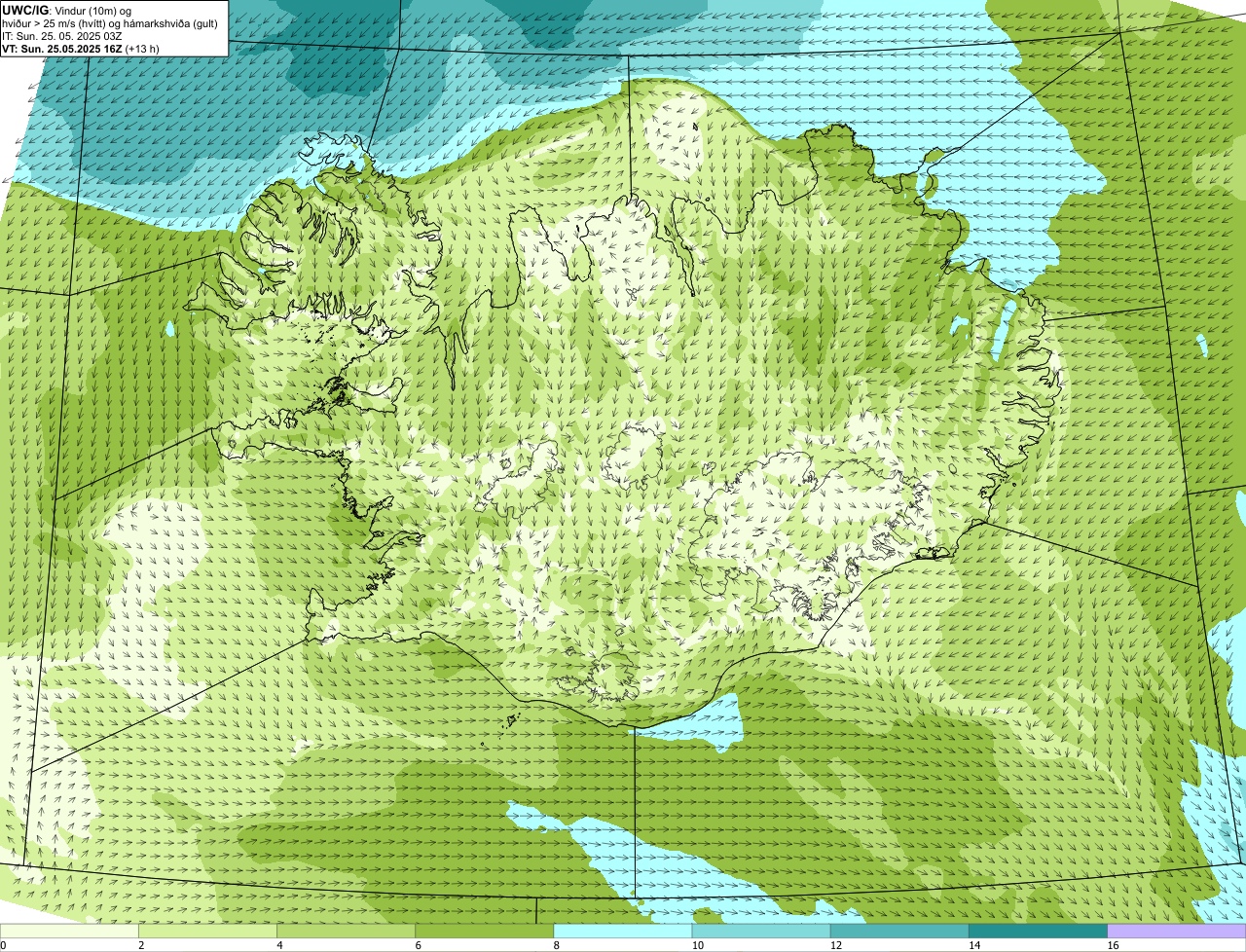The image size is (1246, 952).
Task: Click the '10' label on the color scale
Action: (x=698, y=945)
